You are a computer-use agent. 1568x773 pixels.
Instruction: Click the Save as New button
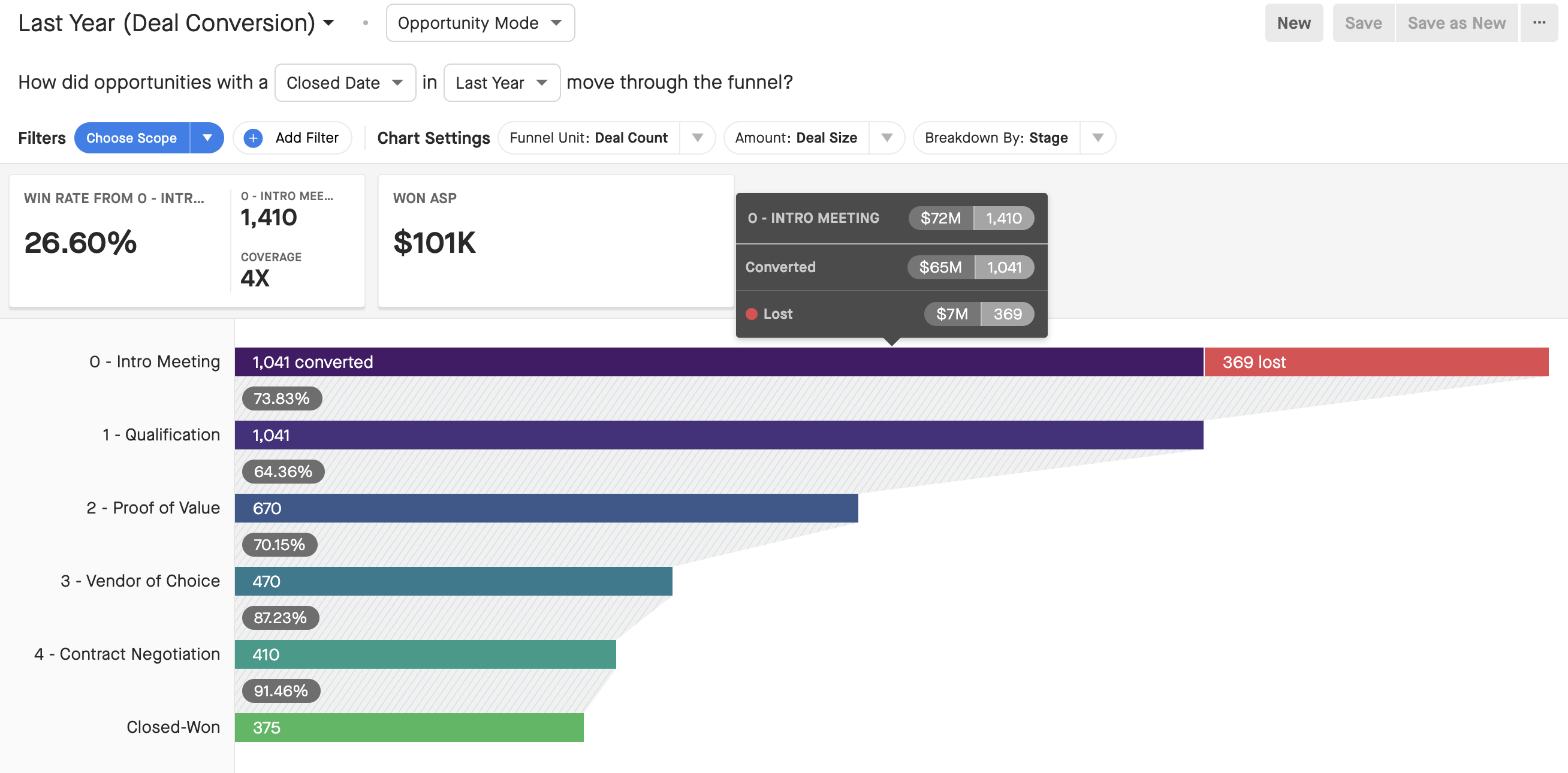1456,23
